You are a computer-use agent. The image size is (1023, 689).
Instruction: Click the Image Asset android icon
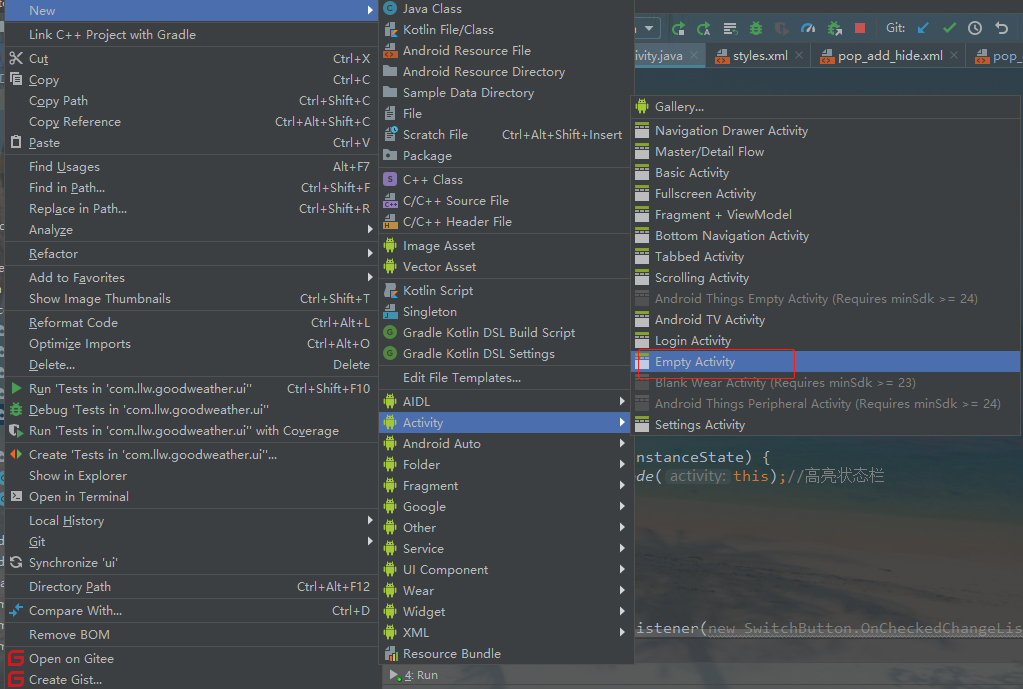[390, 246]
